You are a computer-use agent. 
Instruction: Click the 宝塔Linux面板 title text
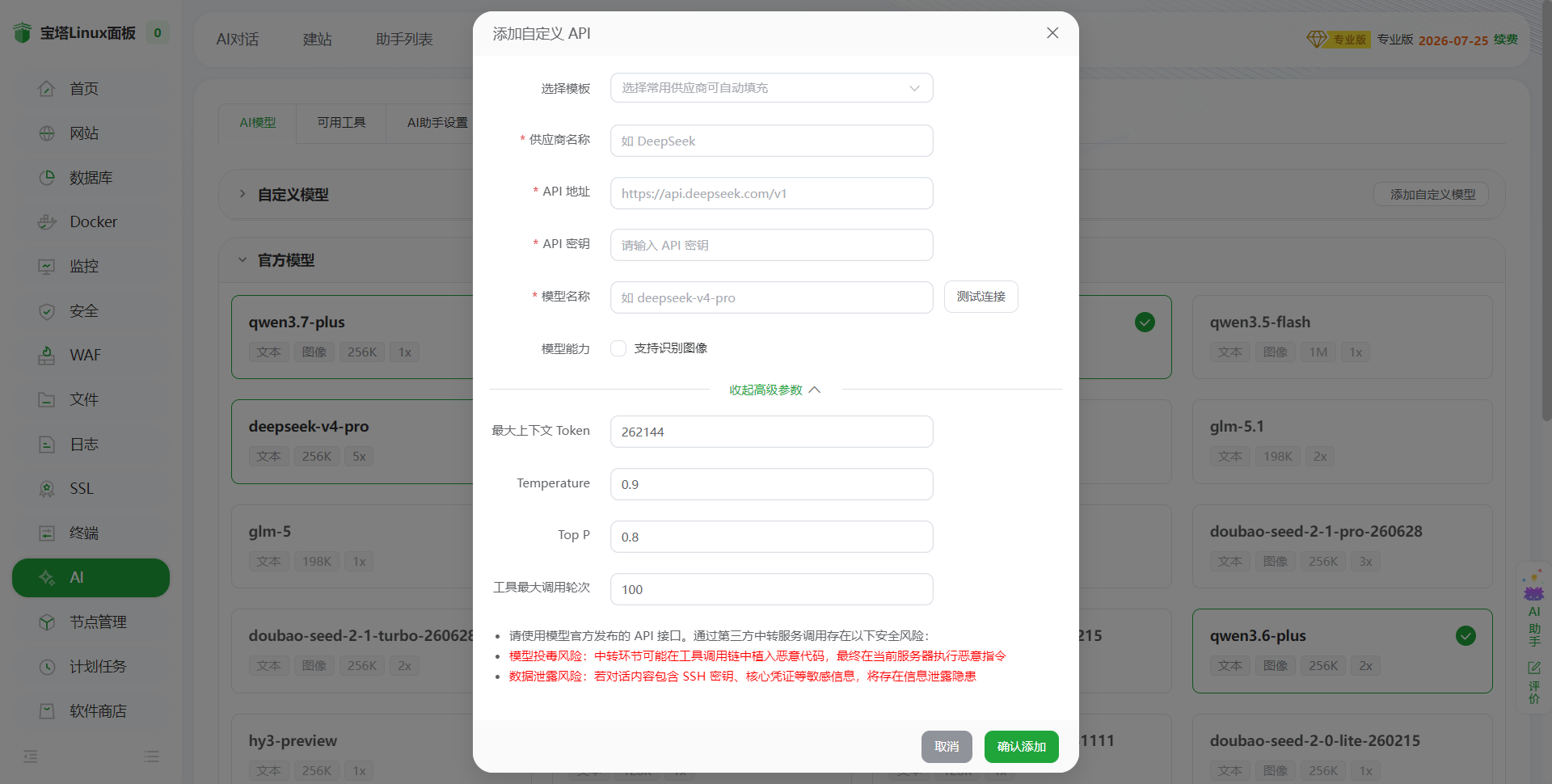point(88,33)
